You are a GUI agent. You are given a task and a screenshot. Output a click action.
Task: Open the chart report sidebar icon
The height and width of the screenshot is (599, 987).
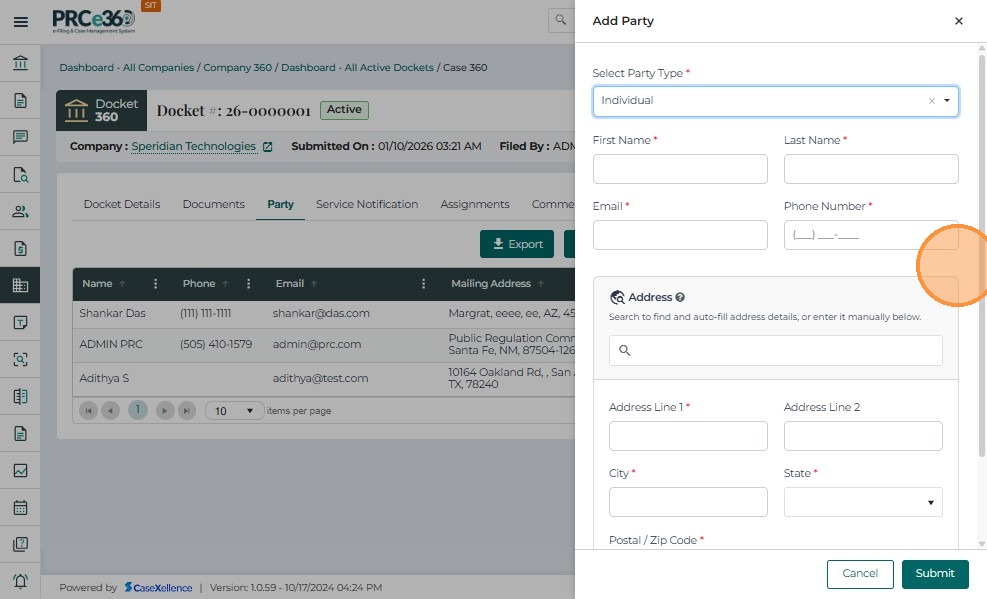[x=20, y=470]
